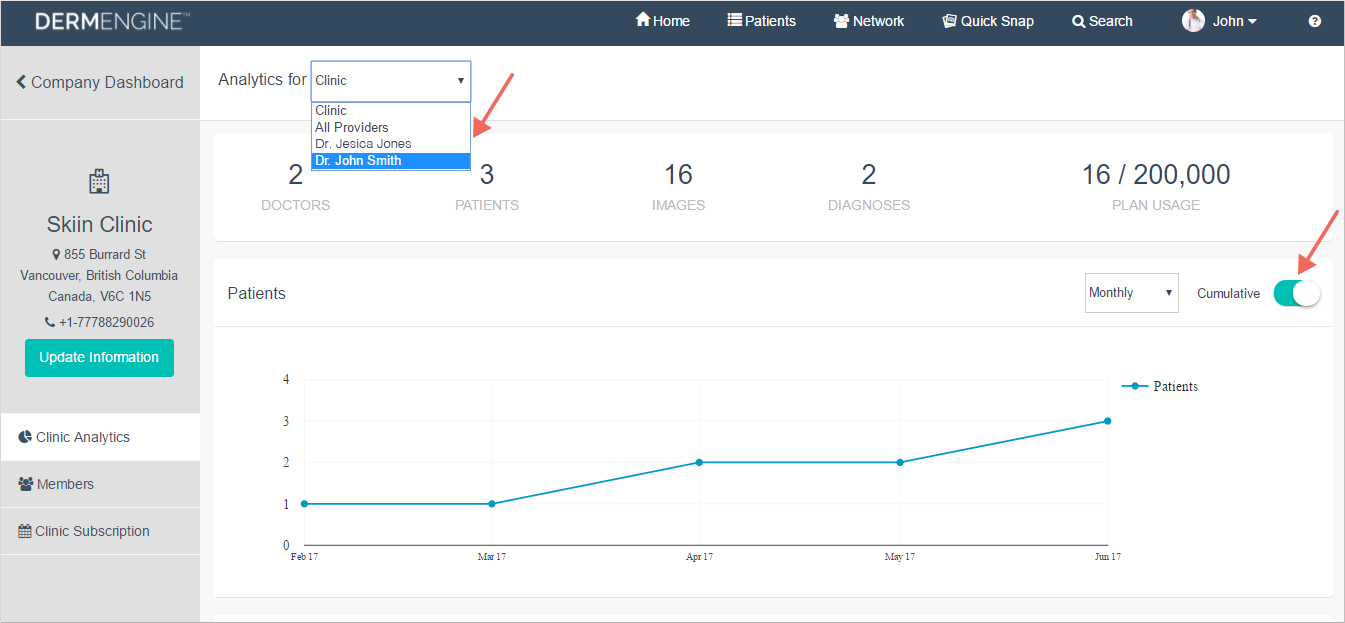The height and width of the screenshot is (623, 1345).
Task: Toggle the Cumulative switch off
Action: (x=1297, y=293)
